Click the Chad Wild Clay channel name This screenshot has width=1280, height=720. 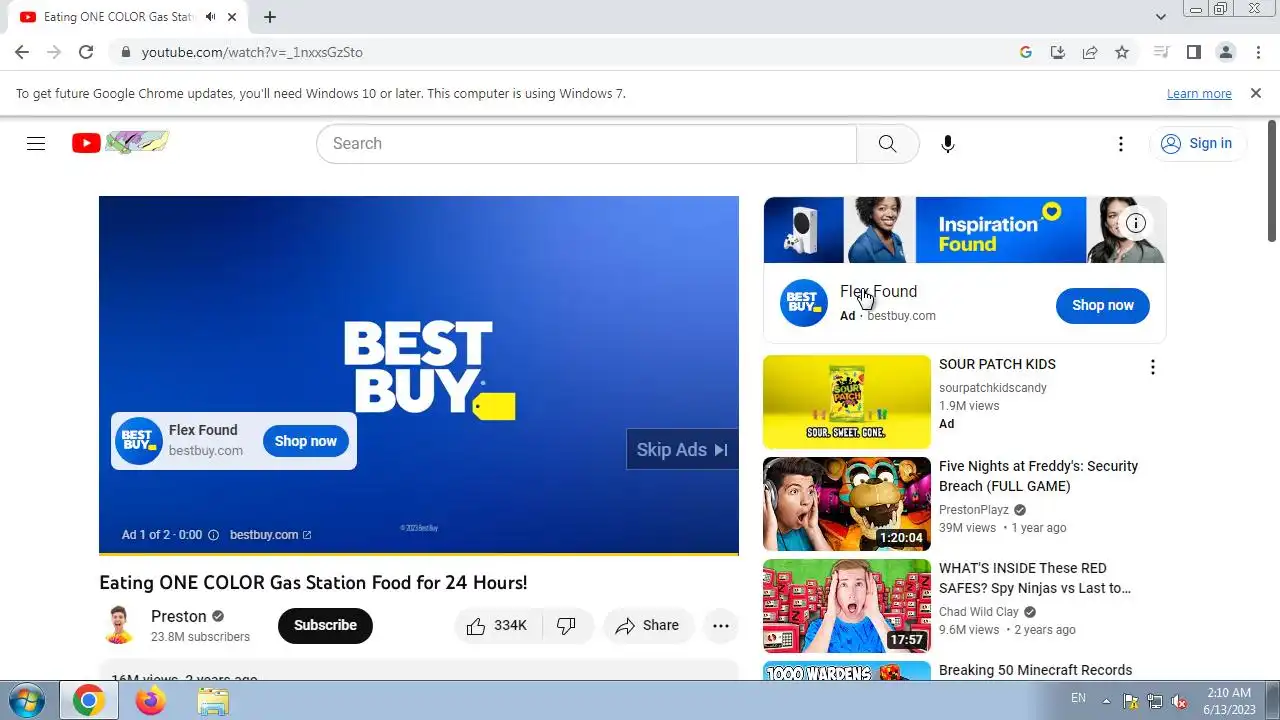pos(979,612)
